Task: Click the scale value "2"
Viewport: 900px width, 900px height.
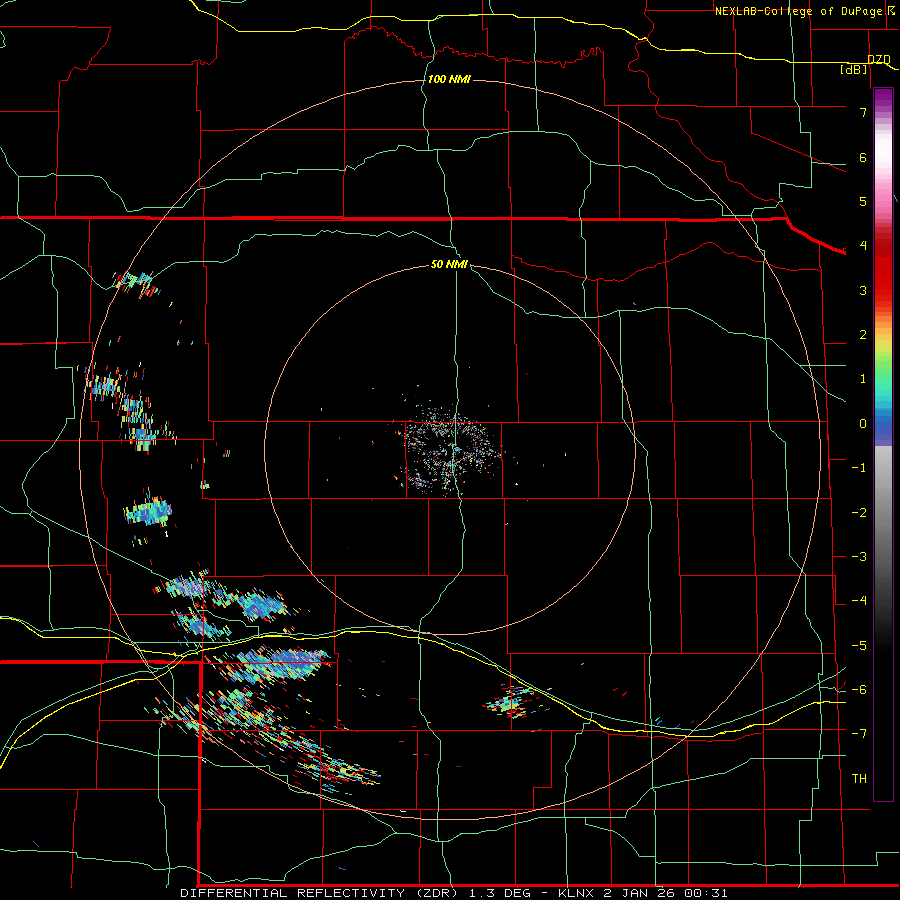Action: coord(863,335)
